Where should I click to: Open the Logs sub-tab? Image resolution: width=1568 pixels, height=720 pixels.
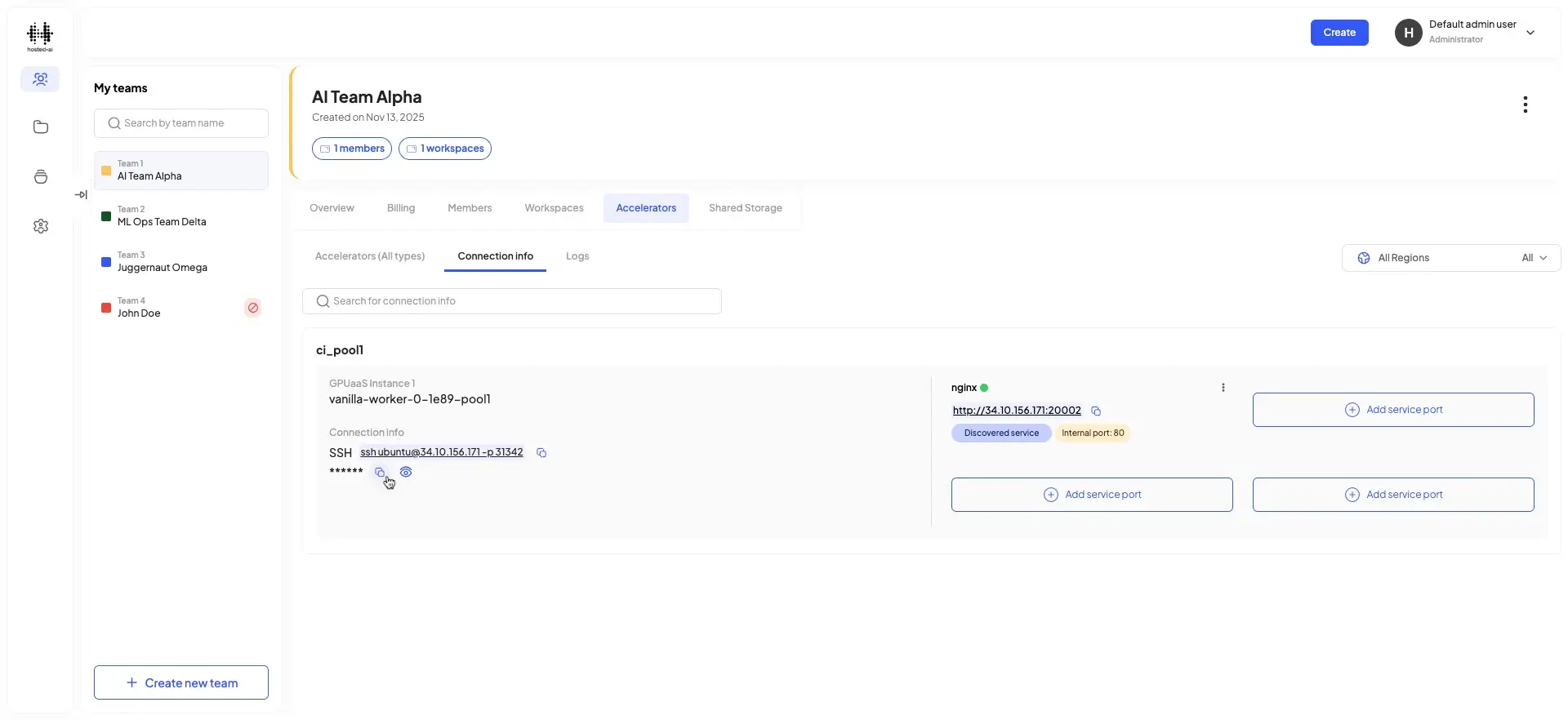point(577,256)
